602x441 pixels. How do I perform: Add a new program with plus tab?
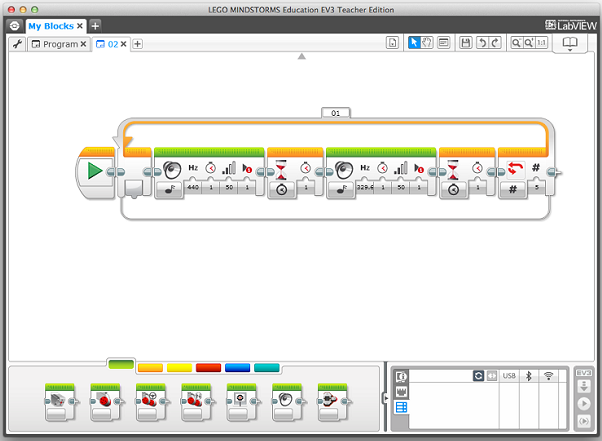pos(138,44)
